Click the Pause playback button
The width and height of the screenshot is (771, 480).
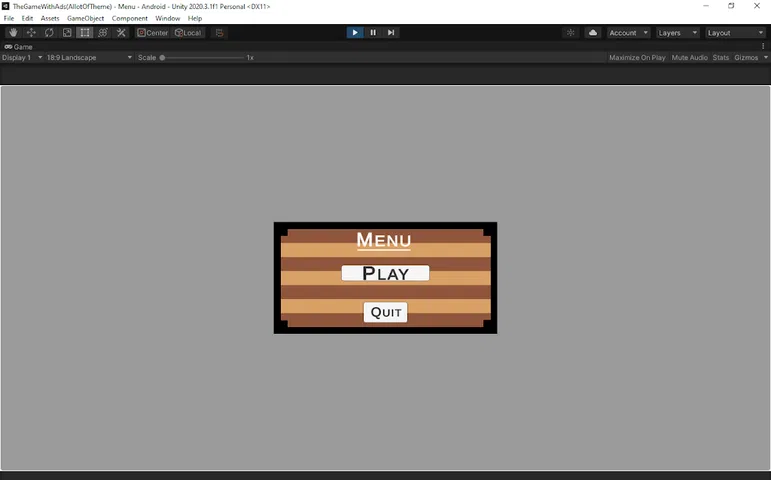pos(373,33)
